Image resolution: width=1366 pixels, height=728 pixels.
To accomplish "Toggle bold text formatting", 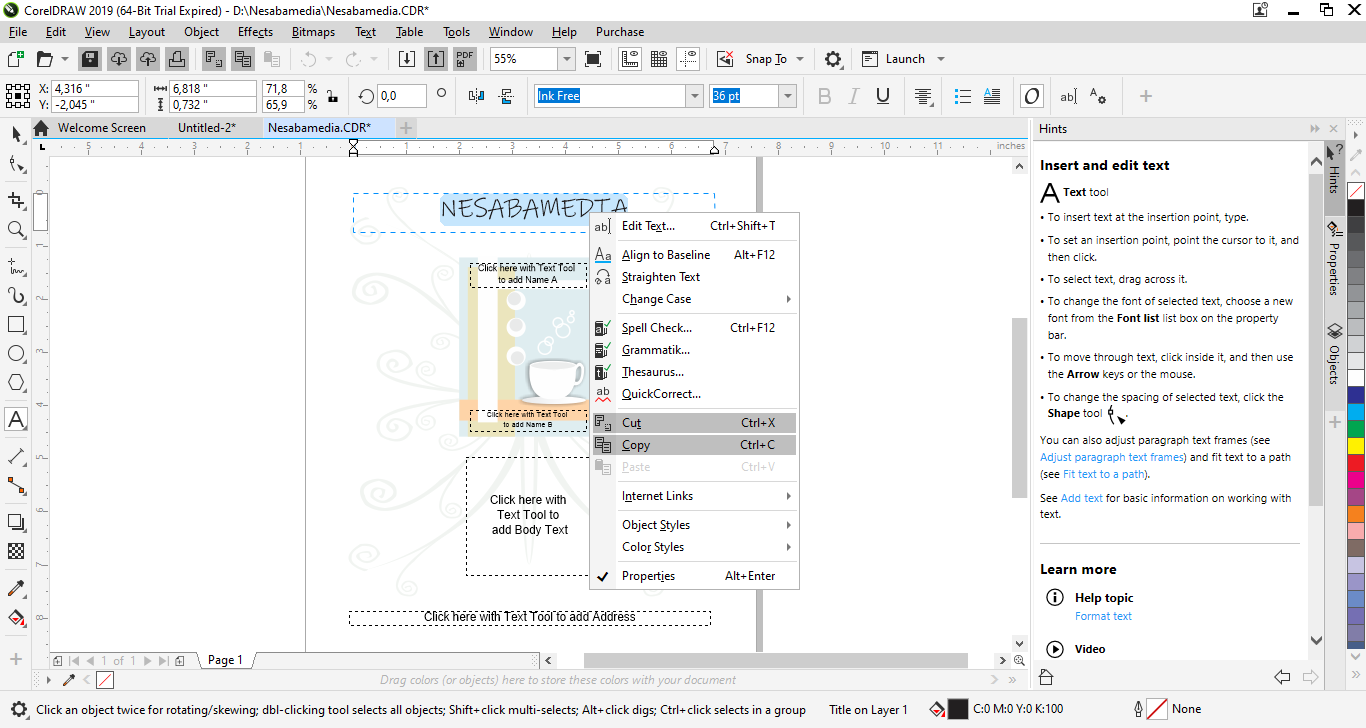I will pyautogui.click(x=824, y=96).
